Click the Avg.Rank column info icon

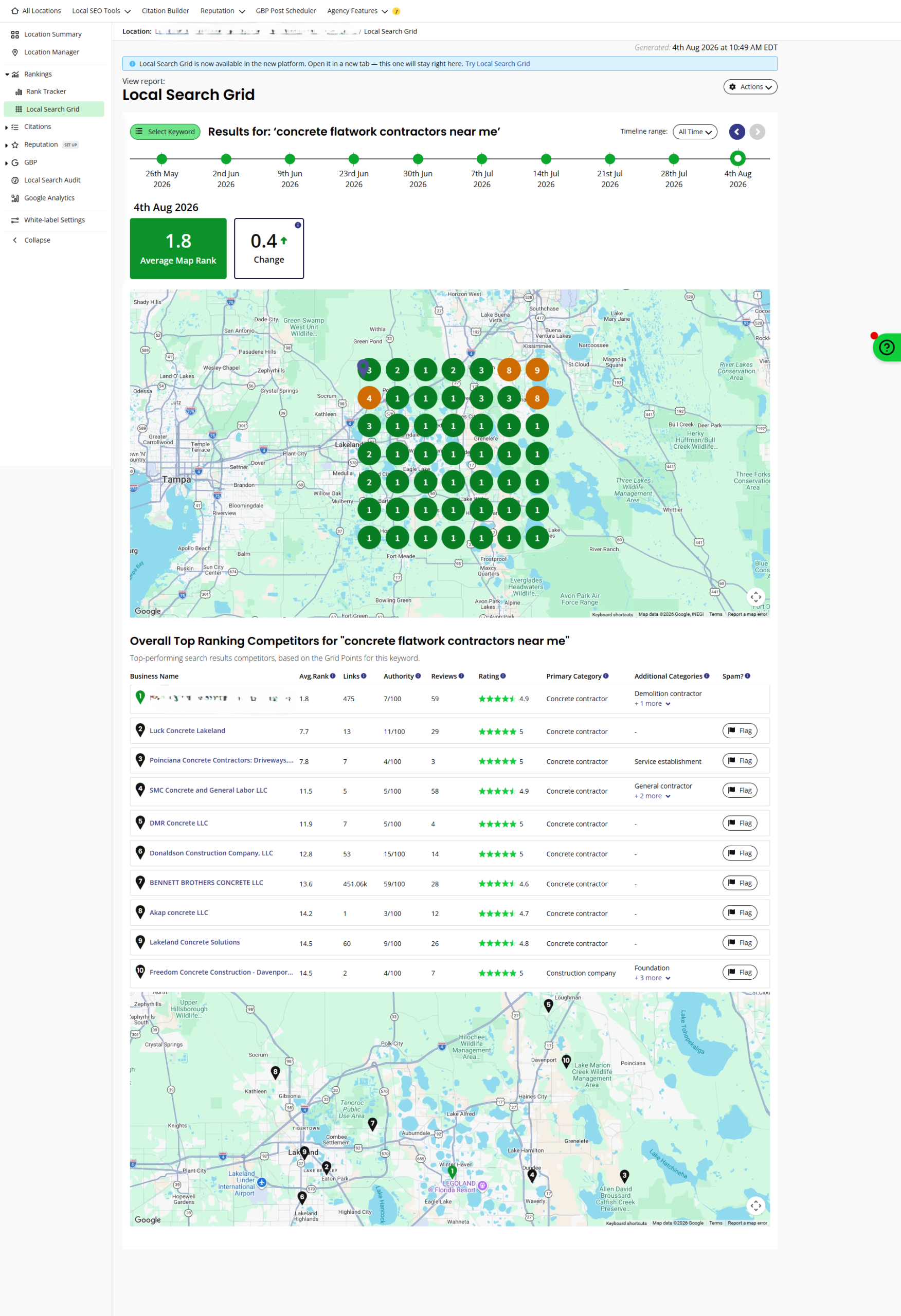tap(333, 675)
